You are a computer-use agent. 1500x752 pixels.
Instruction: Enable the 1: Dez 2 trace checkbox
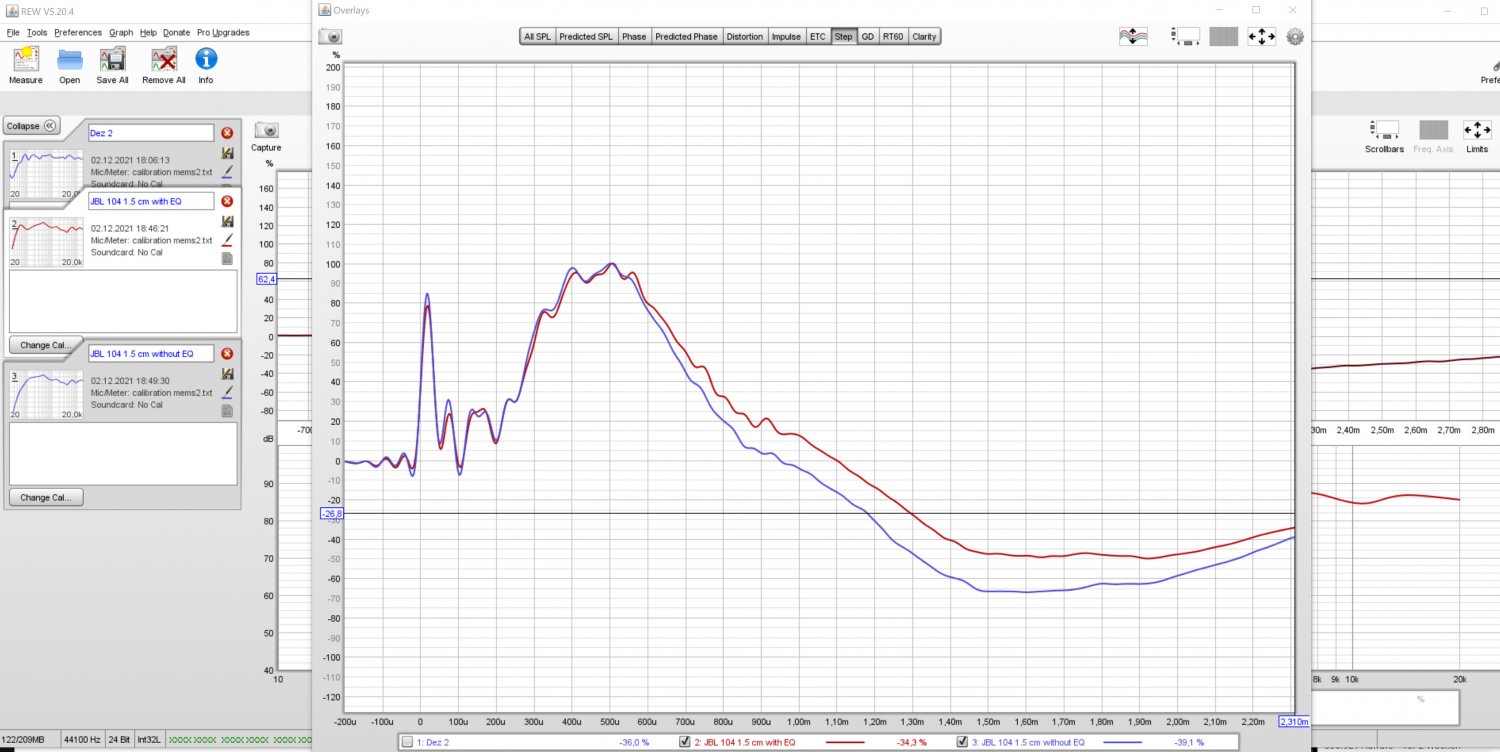click(x=406, y=742)
